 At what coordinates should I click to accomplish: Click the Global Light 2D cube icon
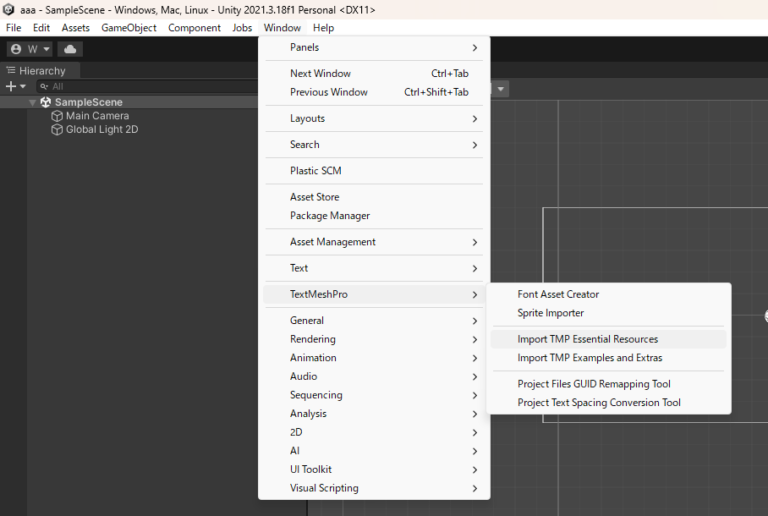[57, 130]
